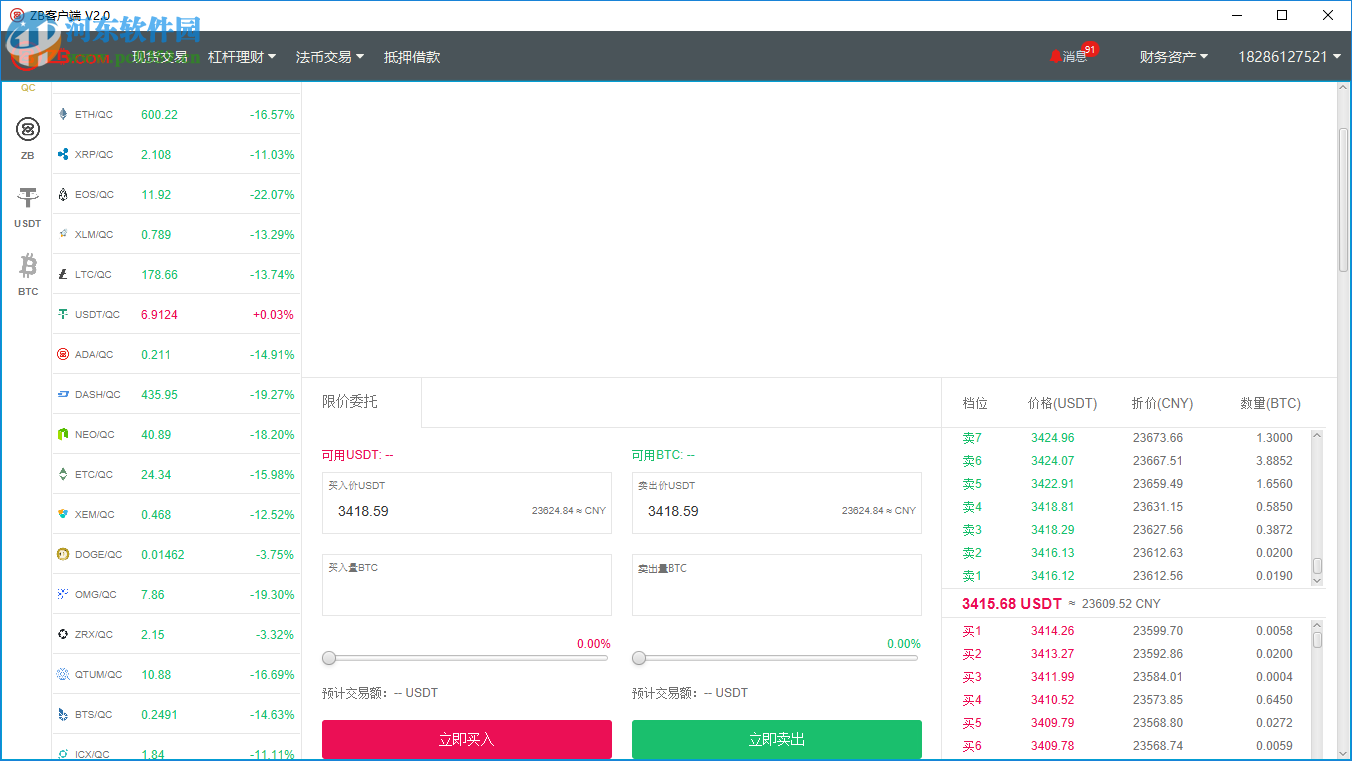Select the ZB market icon in sidebar
The height and width of the screenshot is (761, 1352).
28,129
